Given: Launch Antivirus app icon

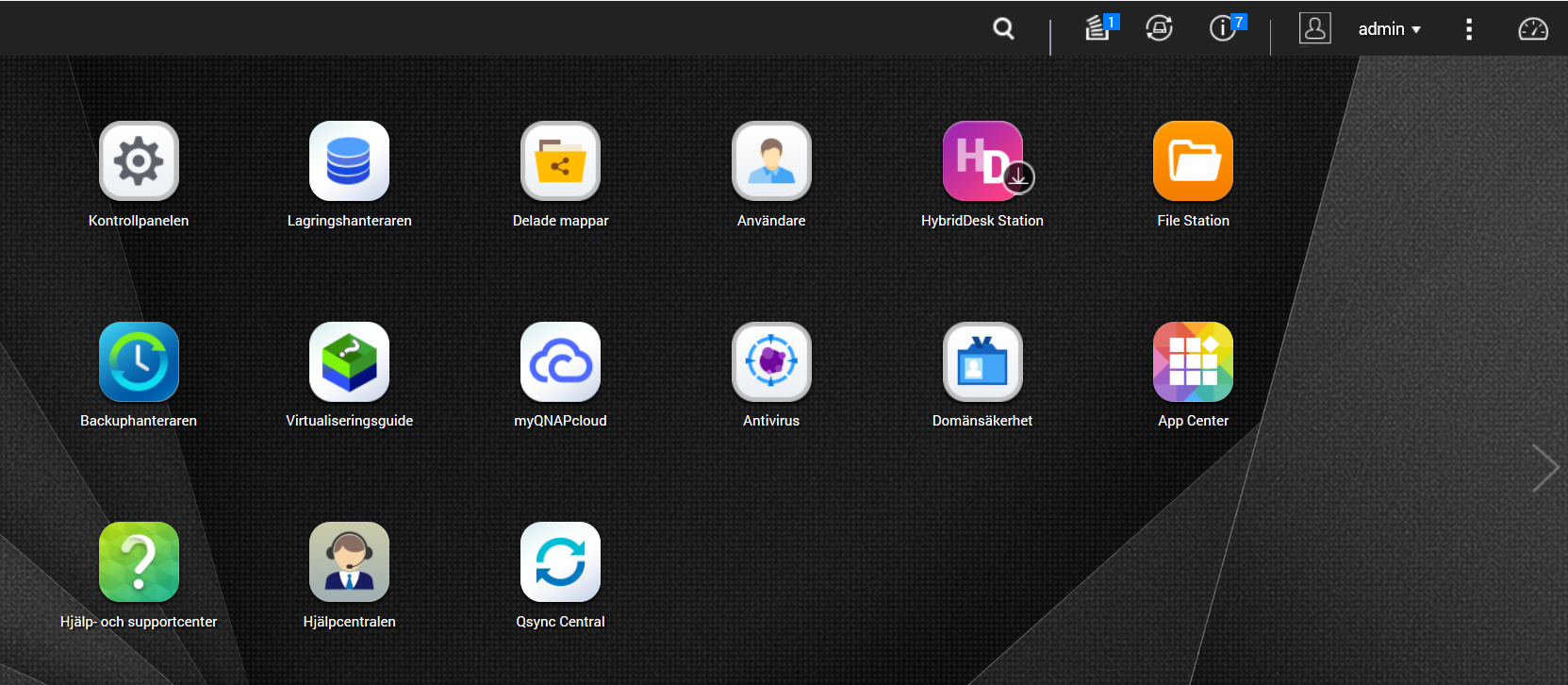Looking at the screenshot, I should [771, 361].
